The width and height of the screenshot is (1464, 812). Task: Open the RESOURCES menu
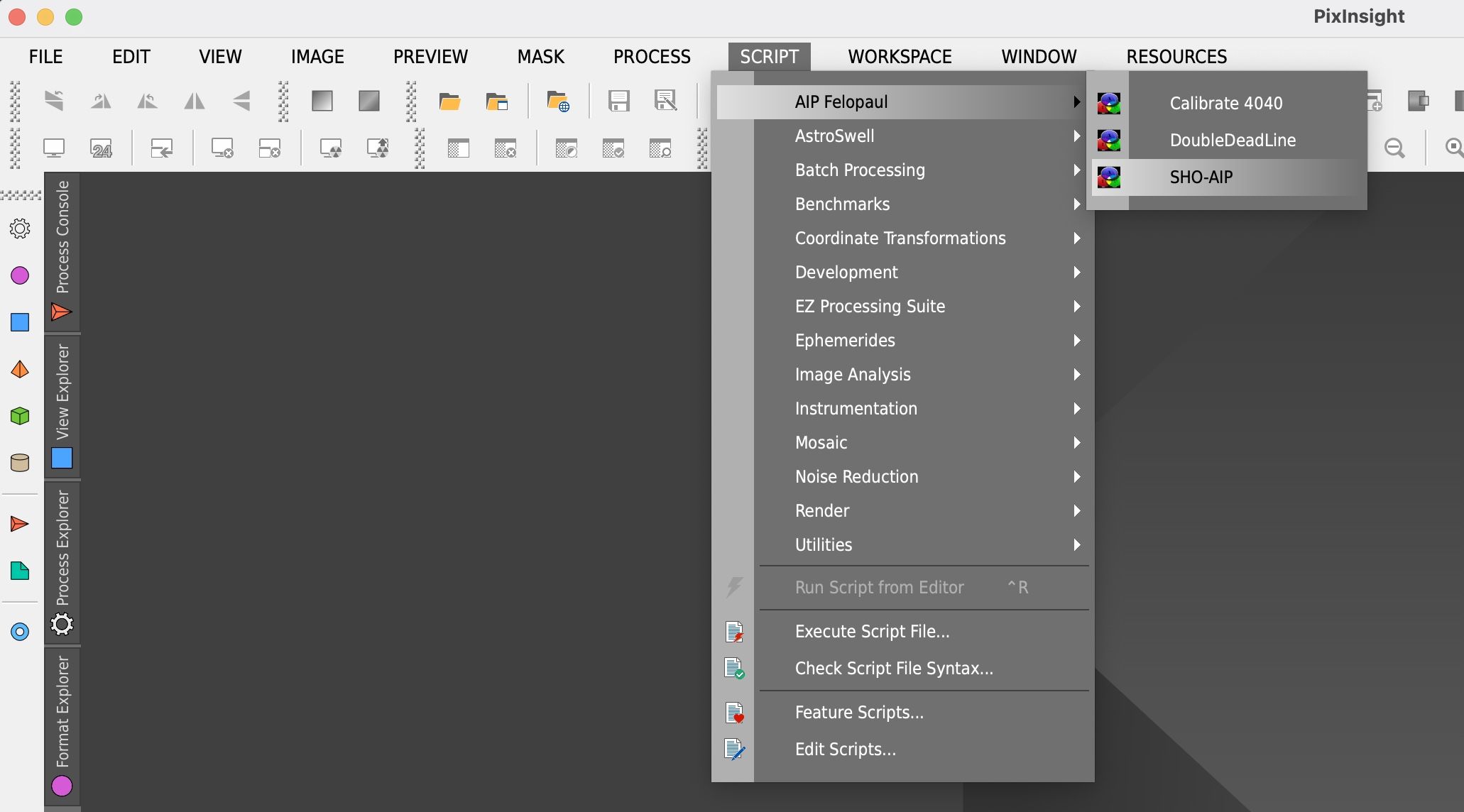pos(1176,57)
